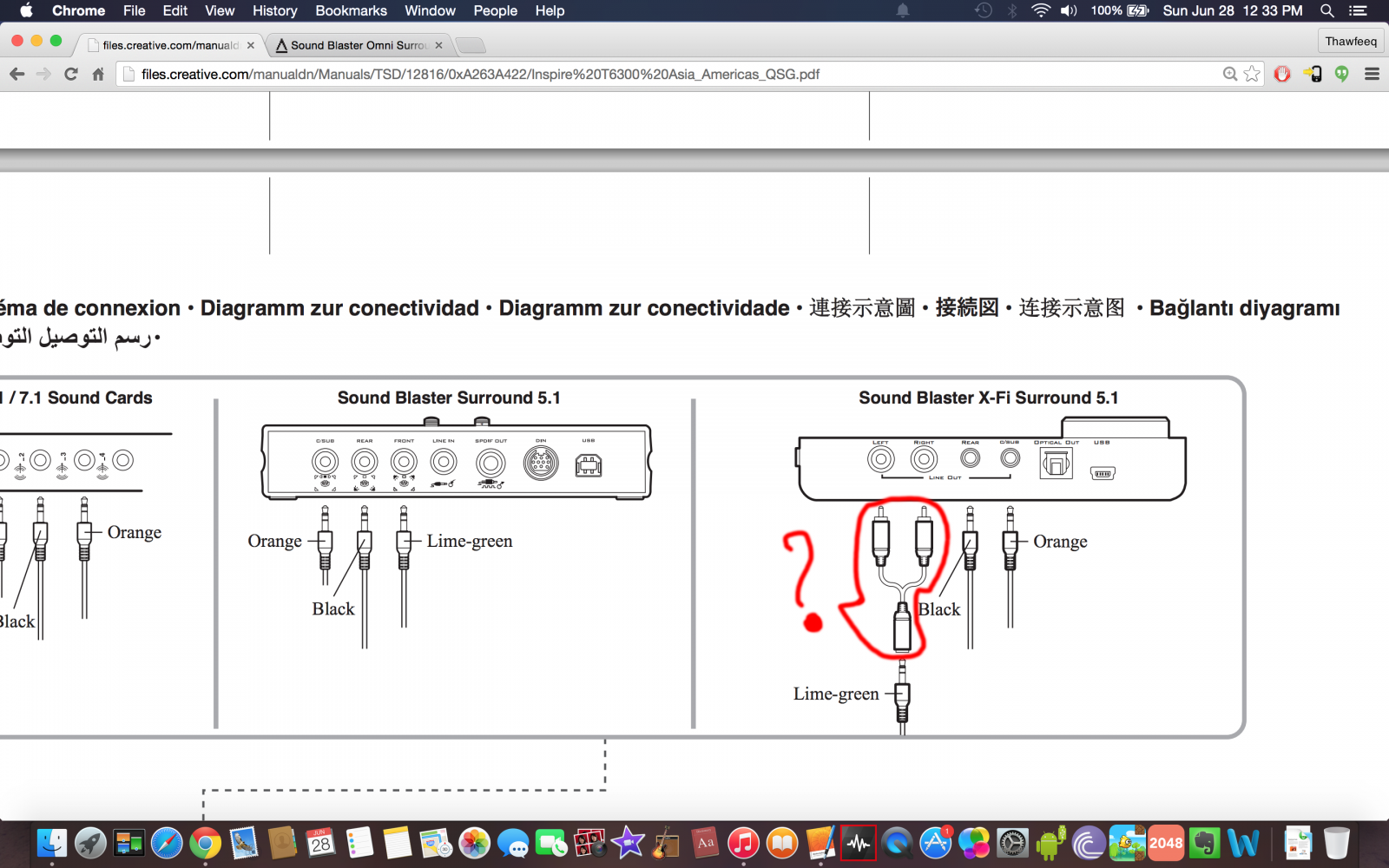This screenshot has height=868, width=1389.
Task: Open the Wi-Fi status menu
Action: (x=1041, y=10)
